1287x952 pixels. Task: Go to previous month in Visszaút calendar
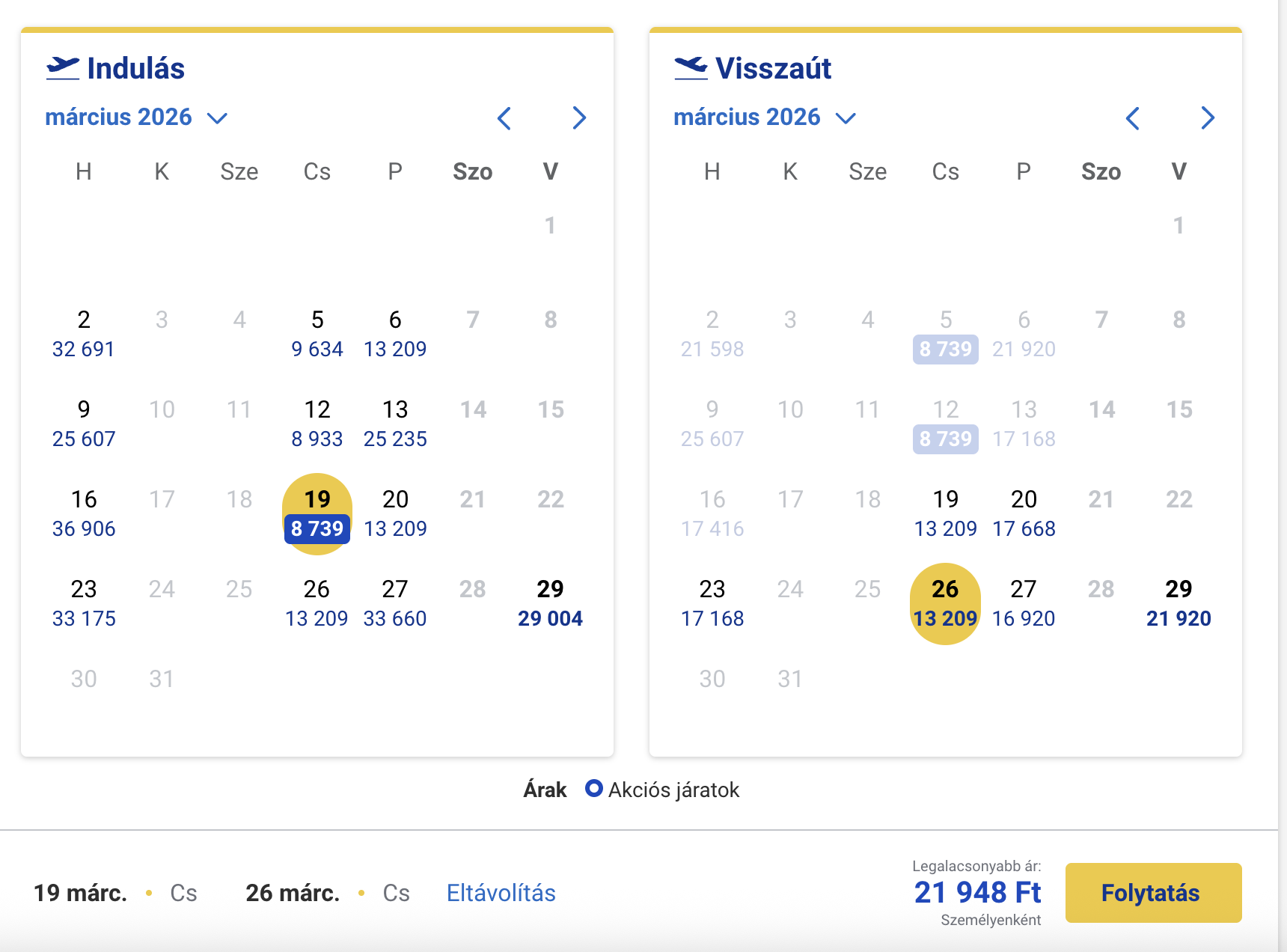click(x=1133, y=118)
